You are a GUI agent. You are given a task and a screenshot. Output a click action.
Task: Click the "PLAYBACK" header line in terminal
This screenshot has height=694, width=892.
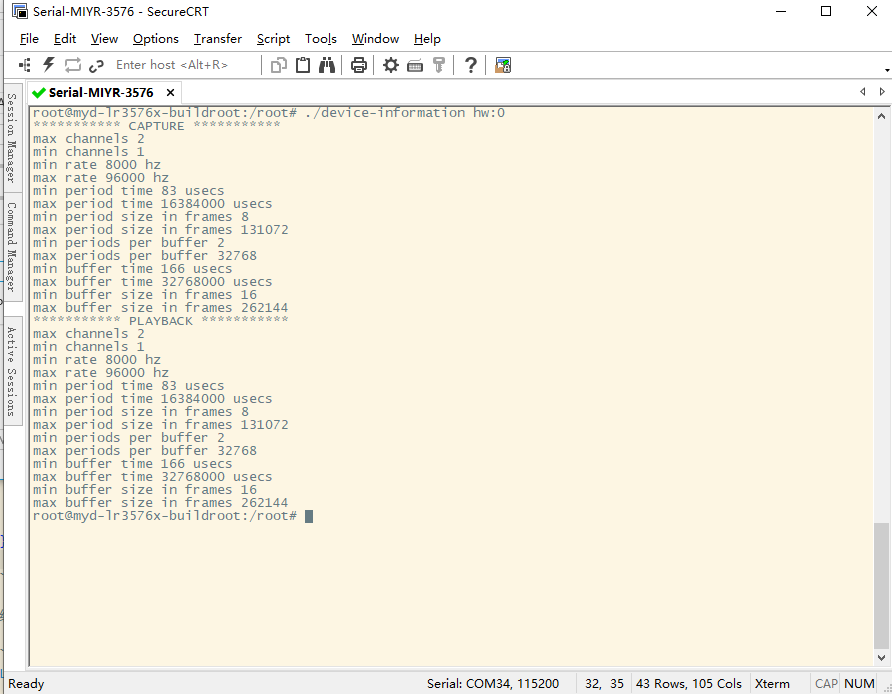160,321
